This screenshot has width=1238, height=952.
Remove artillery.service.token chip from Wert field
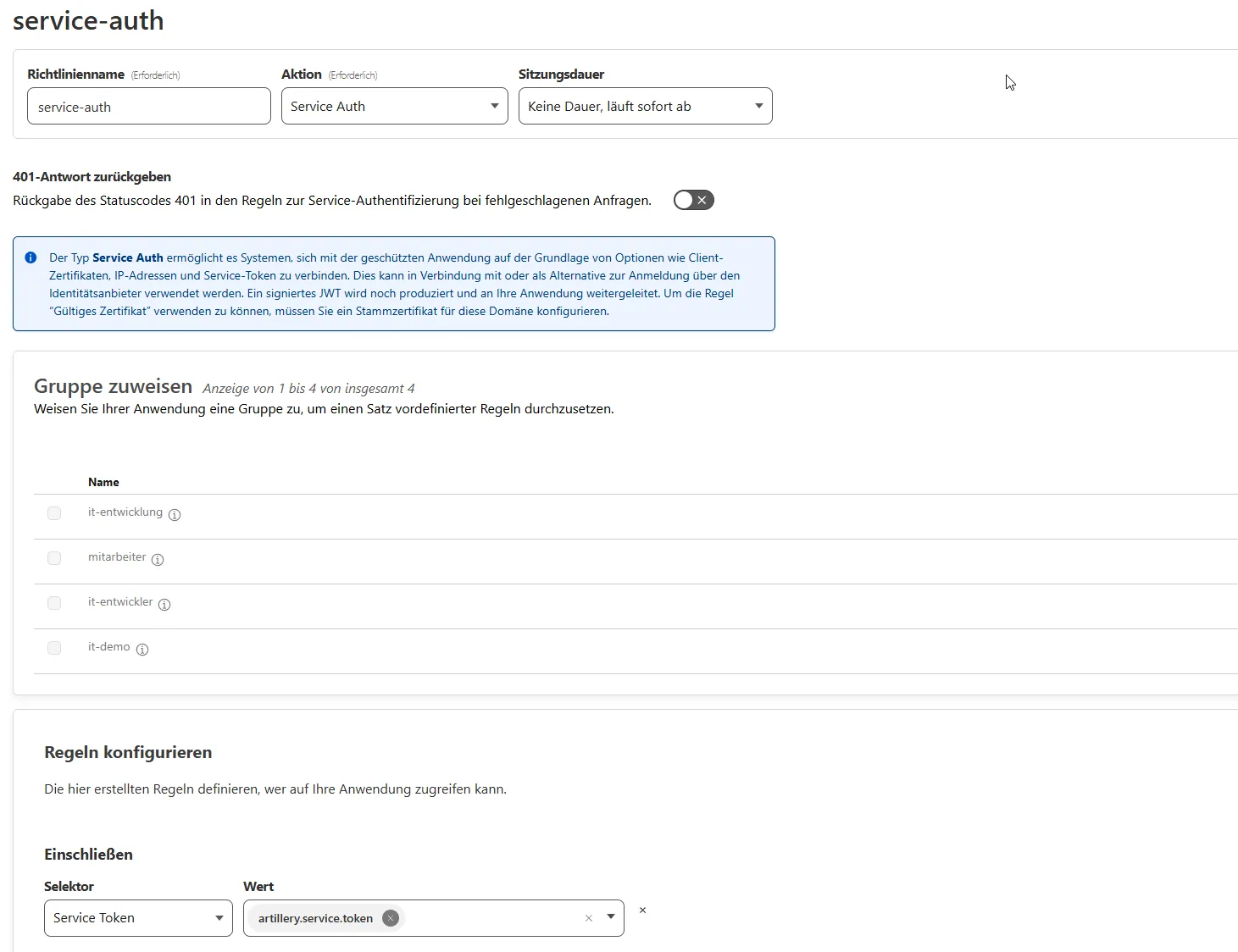click(x=390, y=918)
